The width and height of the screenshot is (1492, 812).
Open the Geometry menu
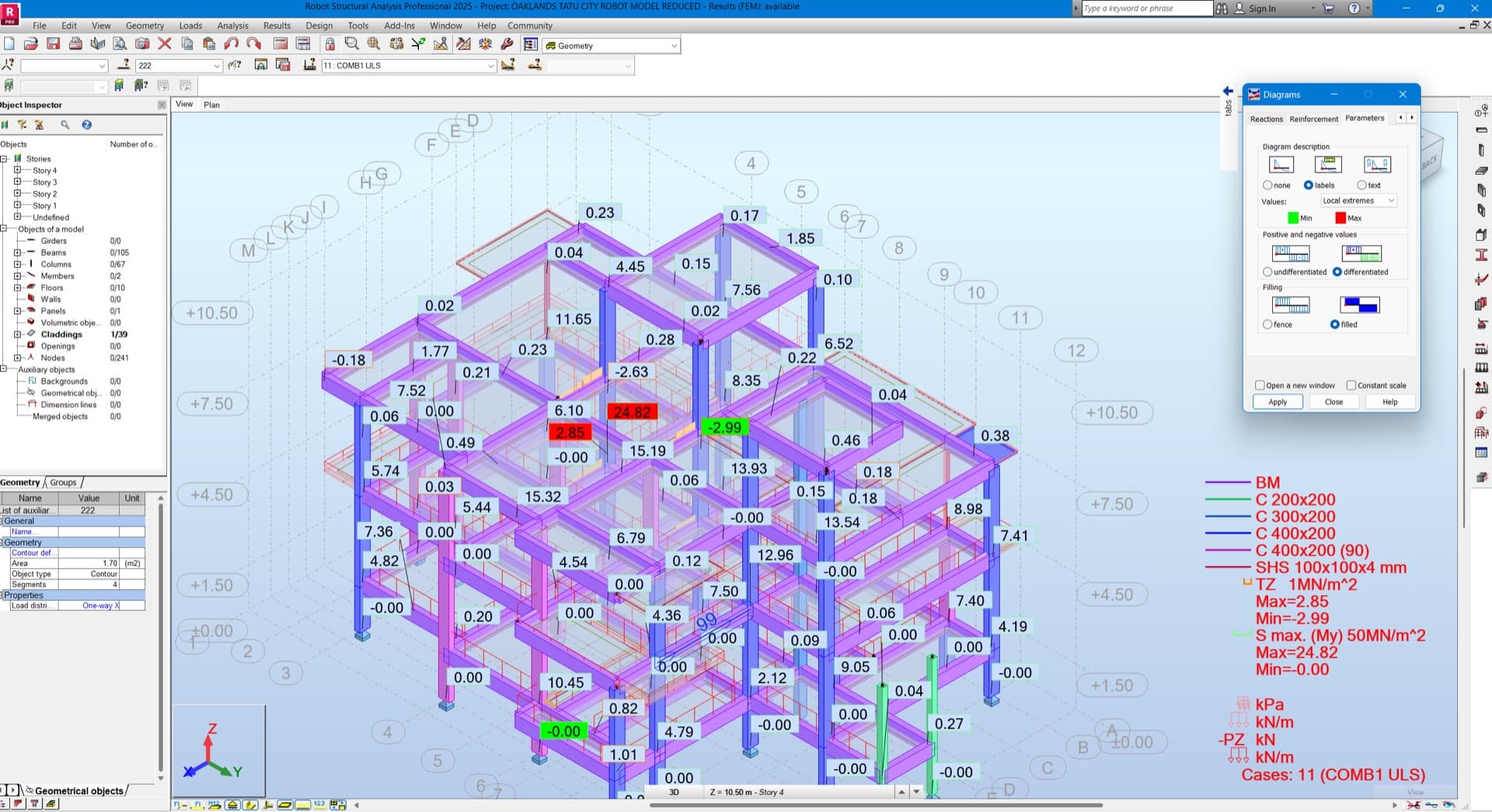pos(145,26)
